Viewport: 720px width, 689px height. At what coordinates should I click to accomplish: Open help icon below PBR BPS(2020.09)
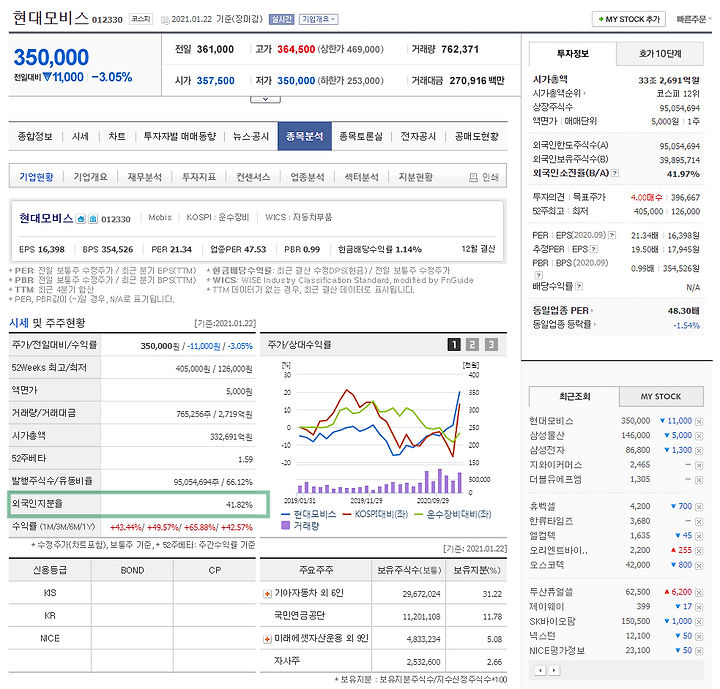coord(539,275)
